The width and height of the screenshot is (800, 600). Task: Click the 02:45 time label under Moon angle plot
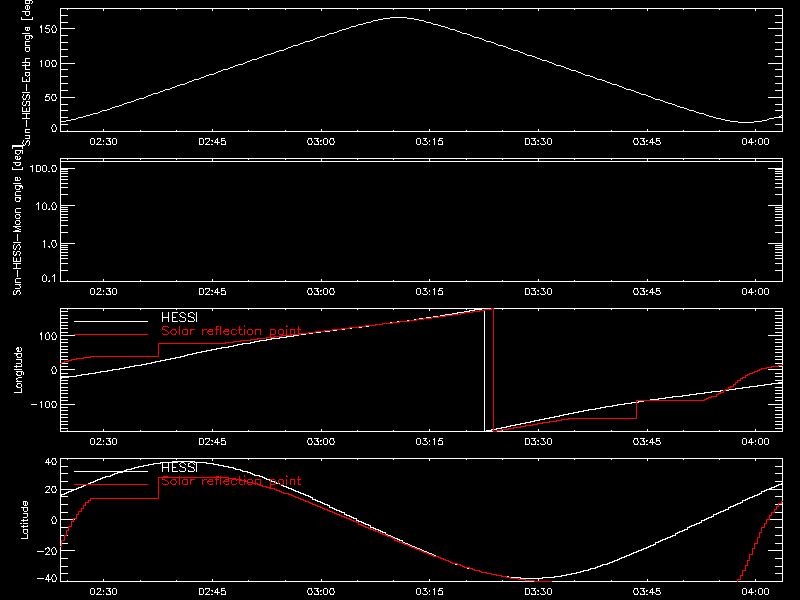point(212,292)
